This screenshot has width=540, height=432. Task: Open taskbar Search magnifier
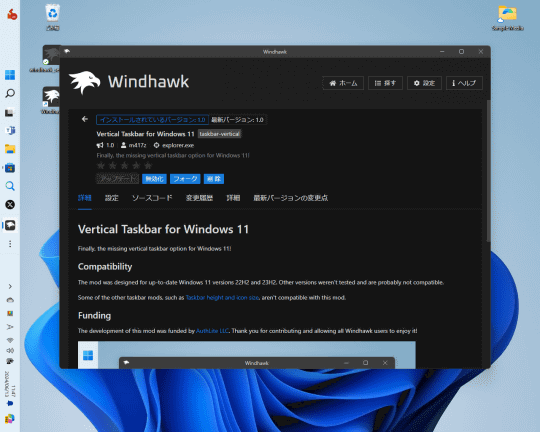(10, 93)
